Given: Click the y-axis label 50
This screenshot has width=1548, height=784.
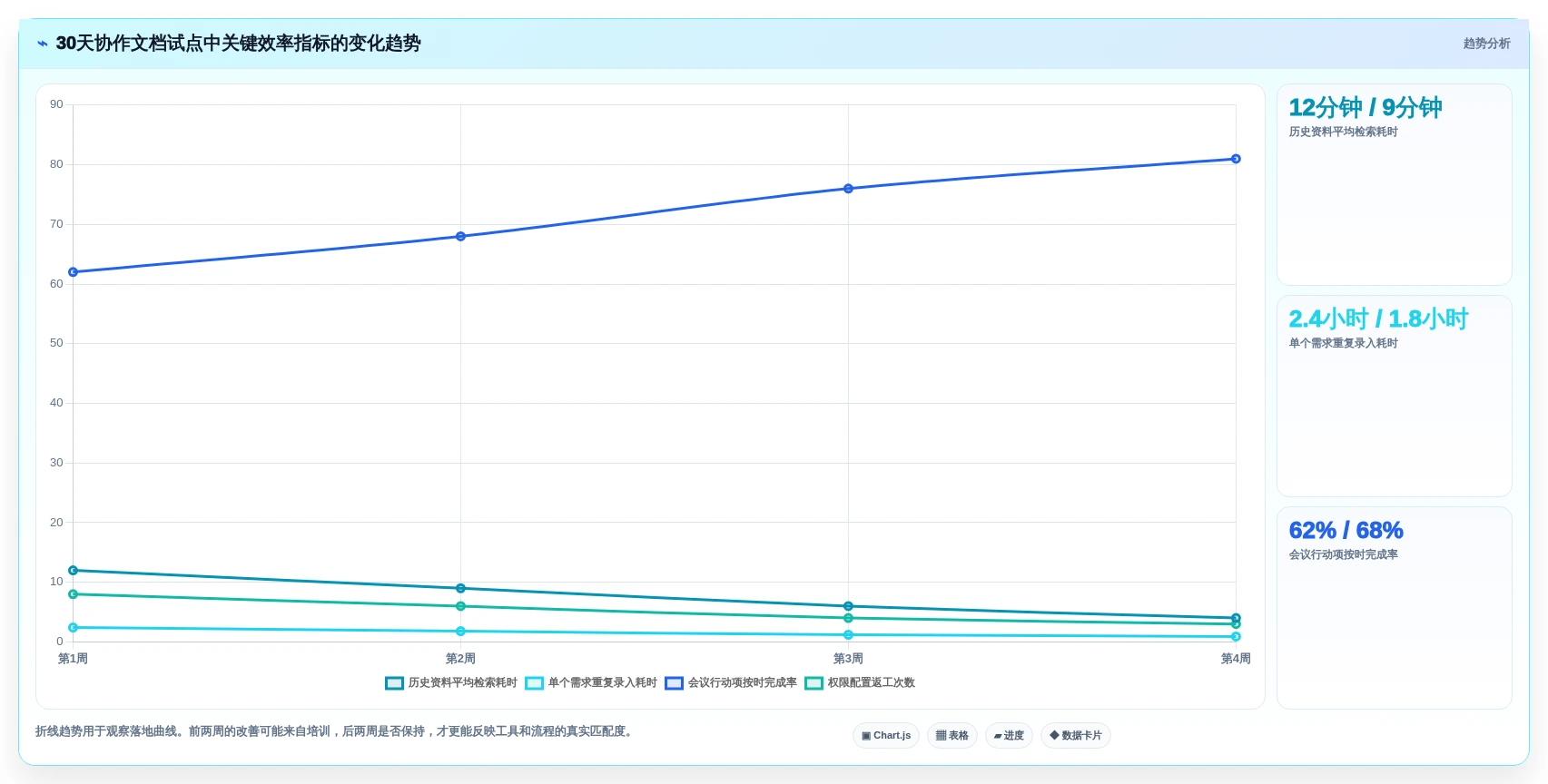Looking at the screenshot, I should click(x=56, y=343).
